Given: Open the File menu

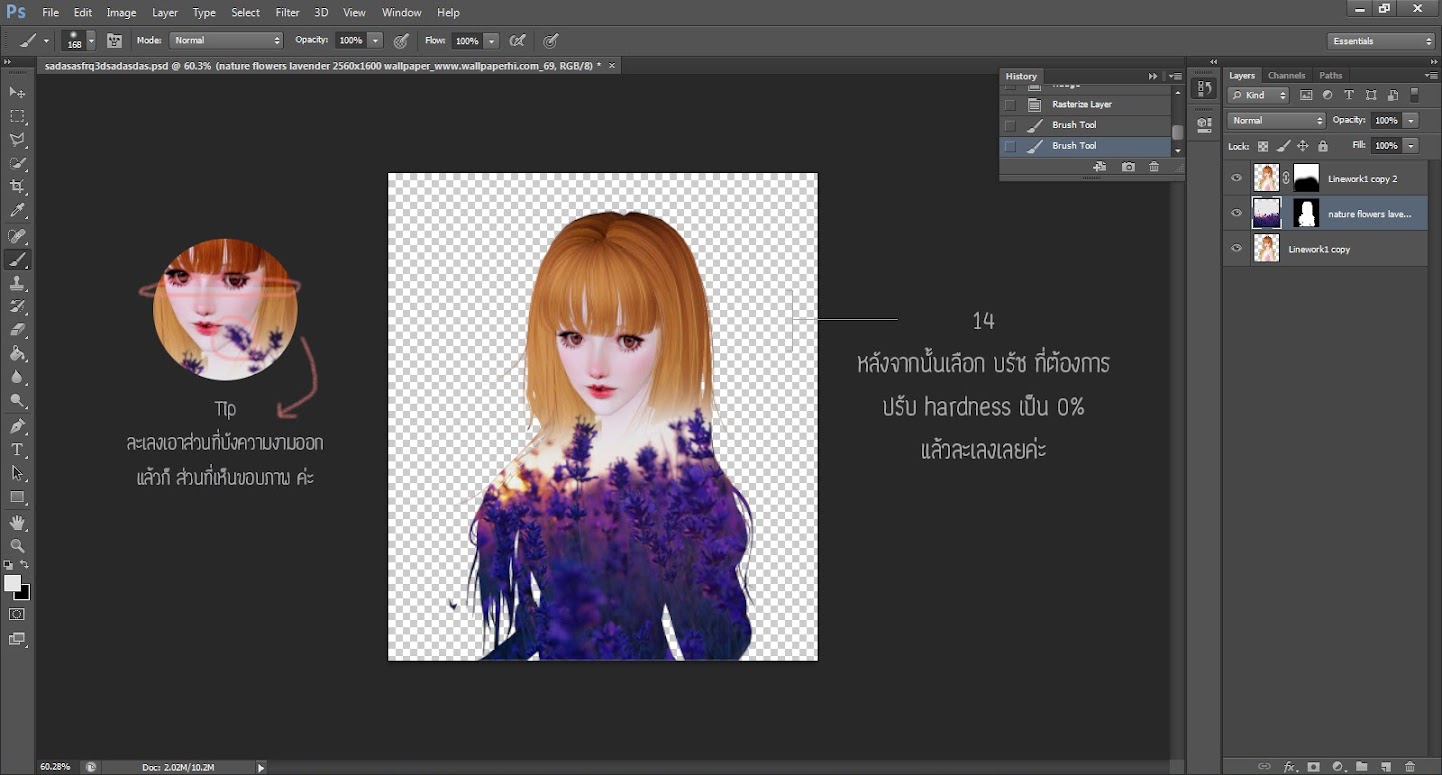Looking at the screenshot, I should (50, 12).
